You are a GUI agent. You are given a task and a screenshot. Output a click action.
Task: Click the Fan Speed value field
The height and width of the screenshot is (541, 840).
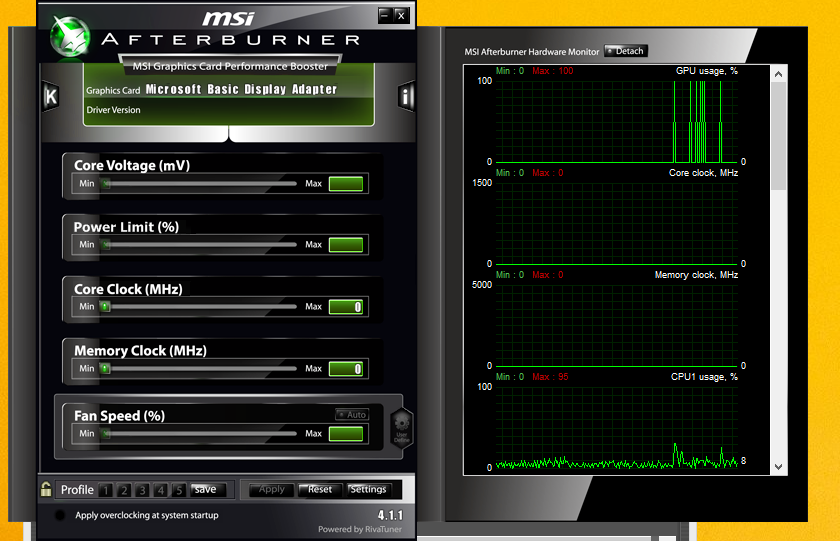[x=346, y=434]
